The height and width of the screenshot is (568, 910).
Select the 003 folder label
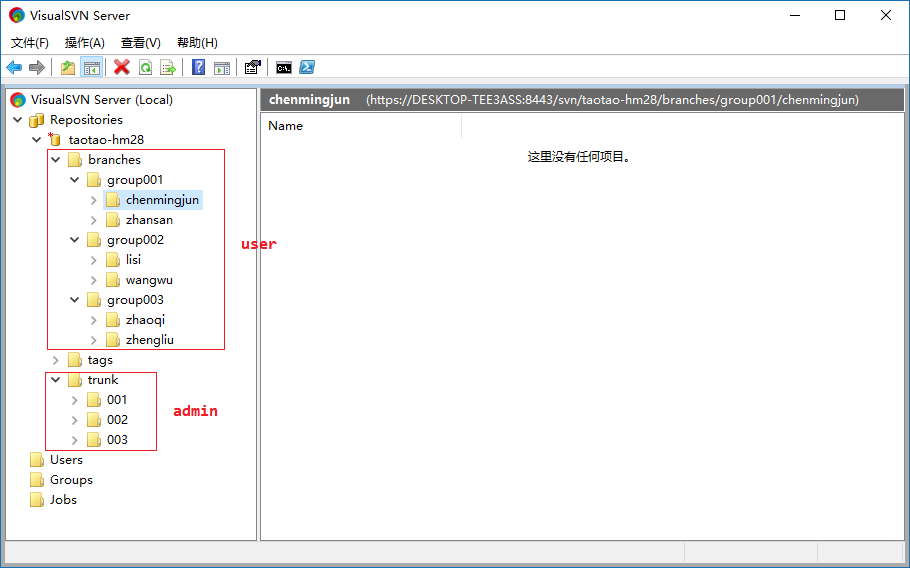click(117, 440)
